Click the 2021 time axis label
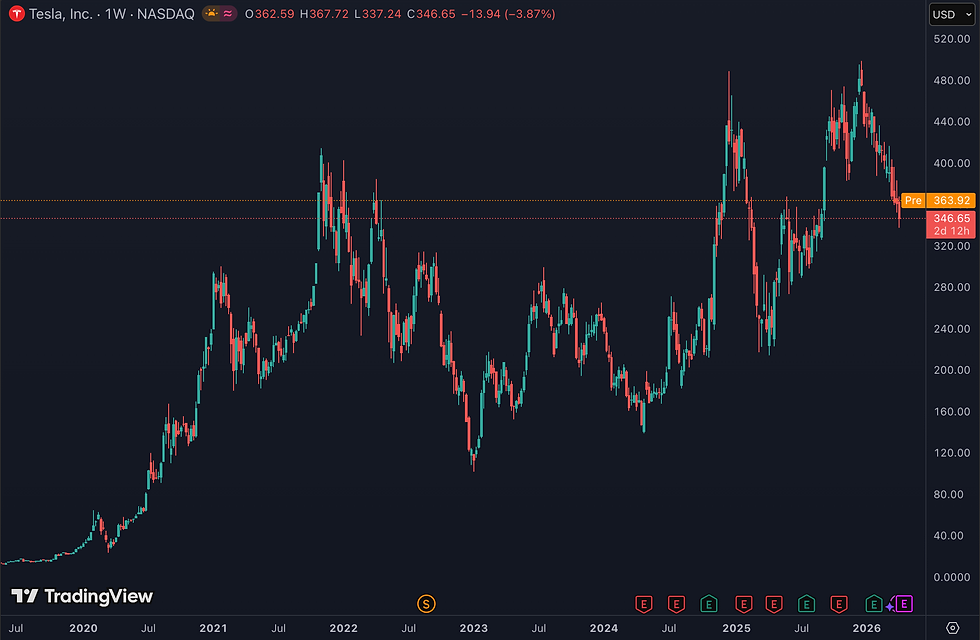980x640 pixels. (213, 628)
